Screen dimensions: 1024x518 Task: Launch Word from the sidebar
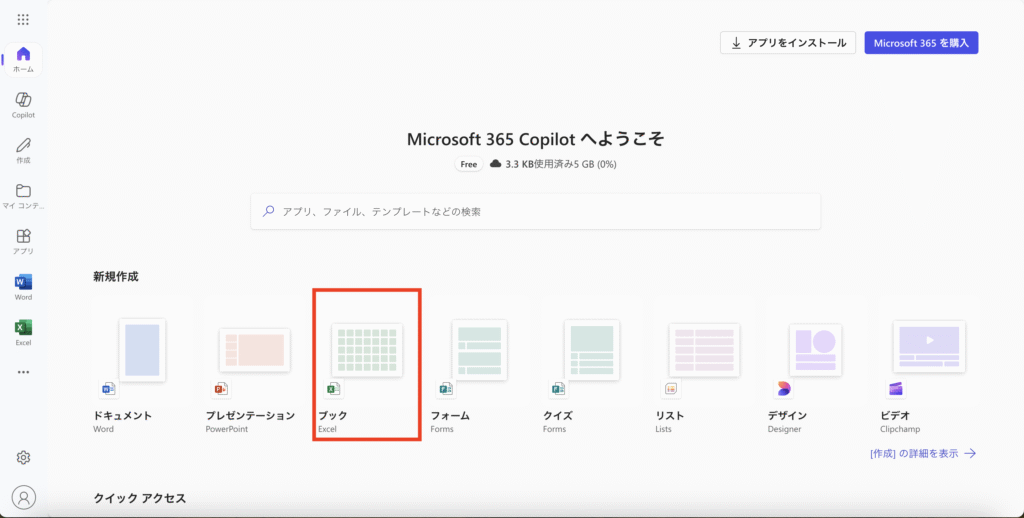coord(24,287)
